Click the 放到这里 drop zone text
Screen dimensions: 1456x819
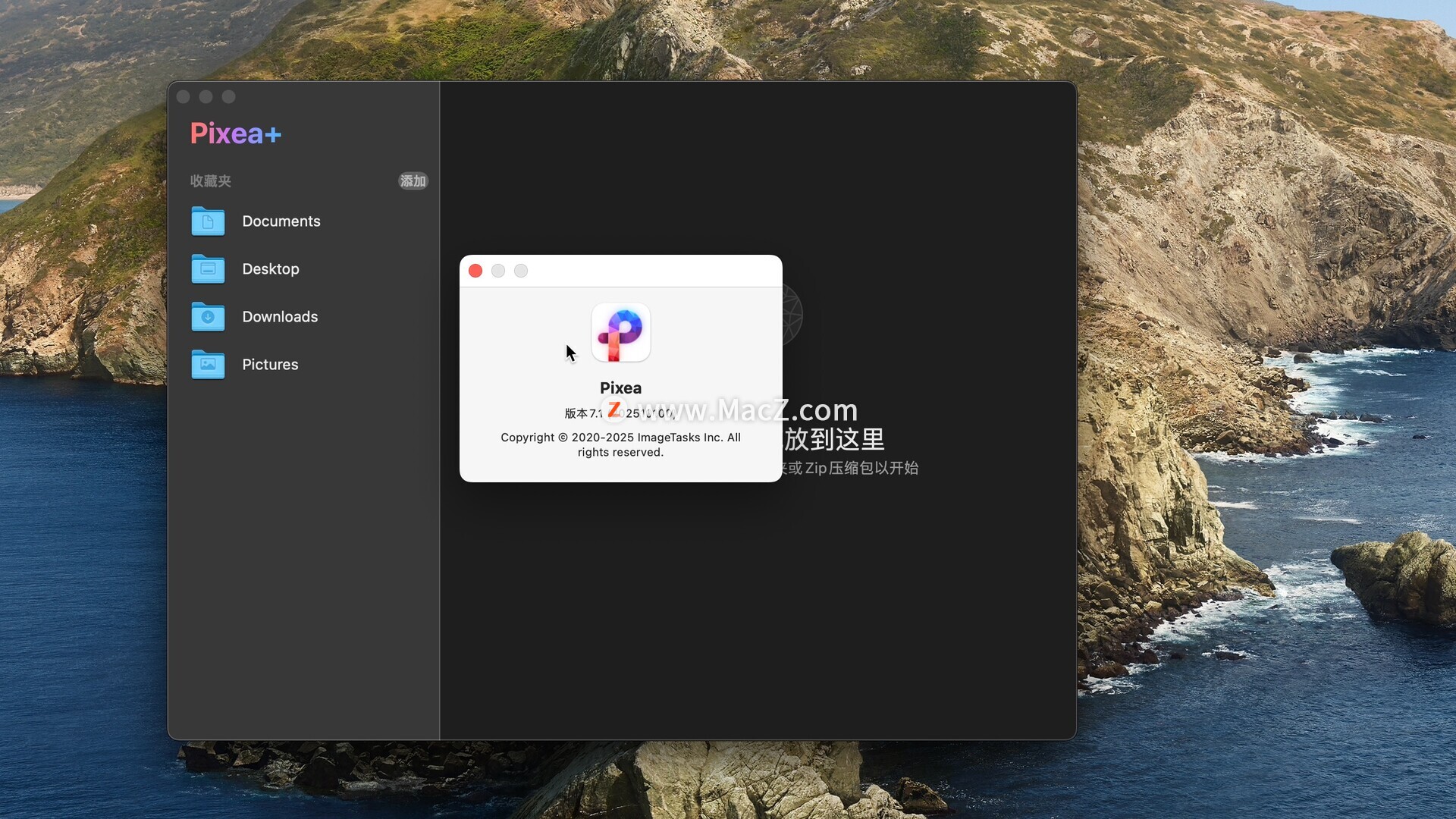tap(834, 440)
